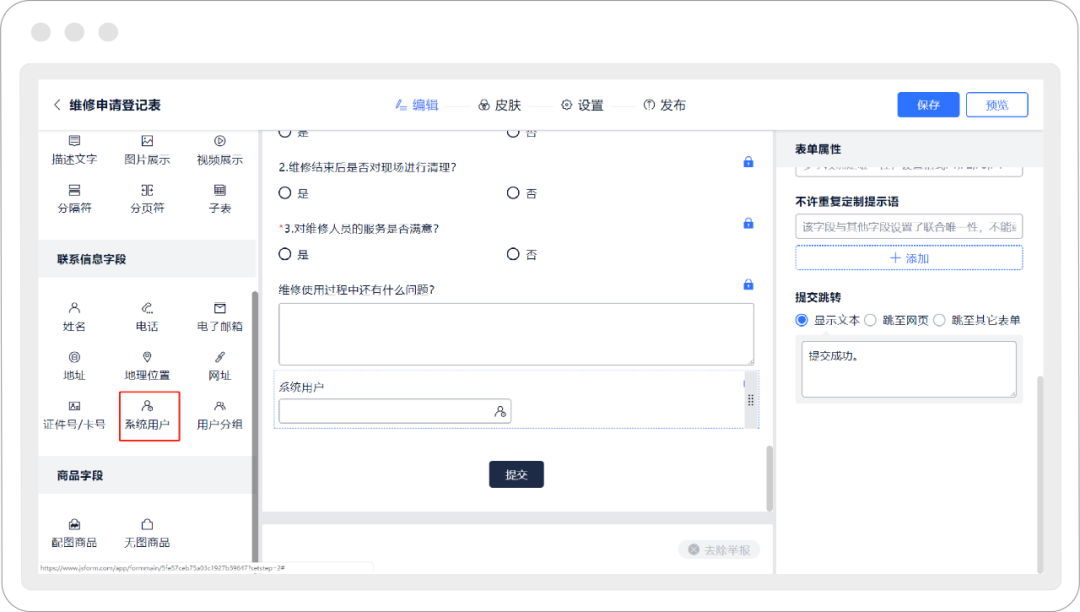Insert the 视频展示 video display element
The image size is (1080, 612).
coord(219,150)
